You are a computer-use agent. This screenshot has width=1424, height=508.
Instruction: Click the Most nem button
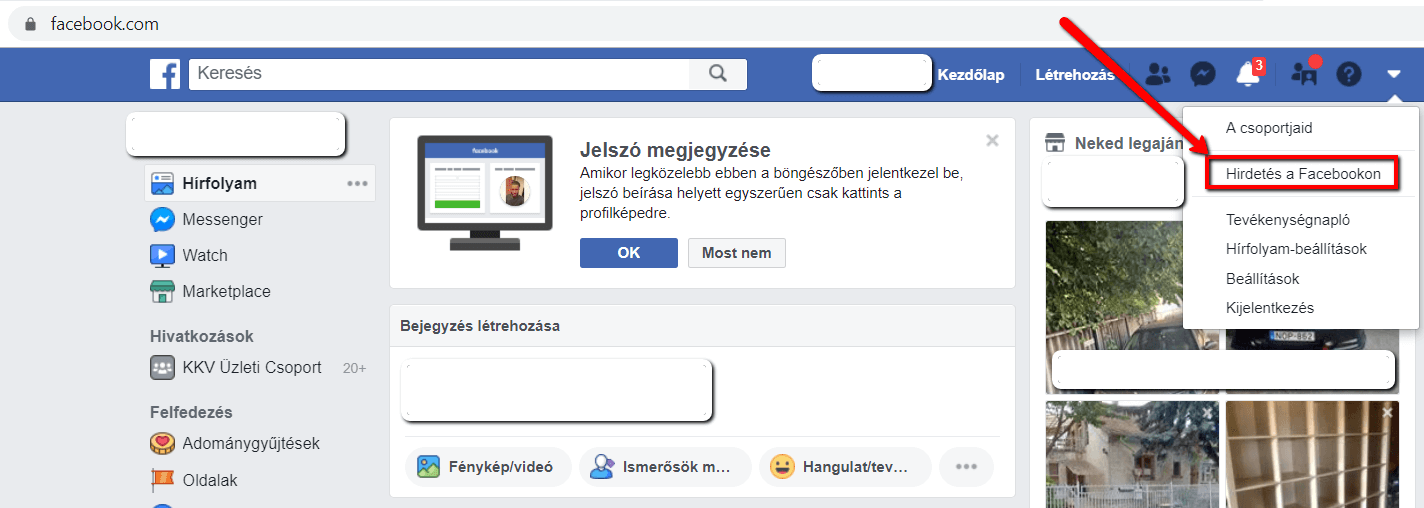click(737, 253)
